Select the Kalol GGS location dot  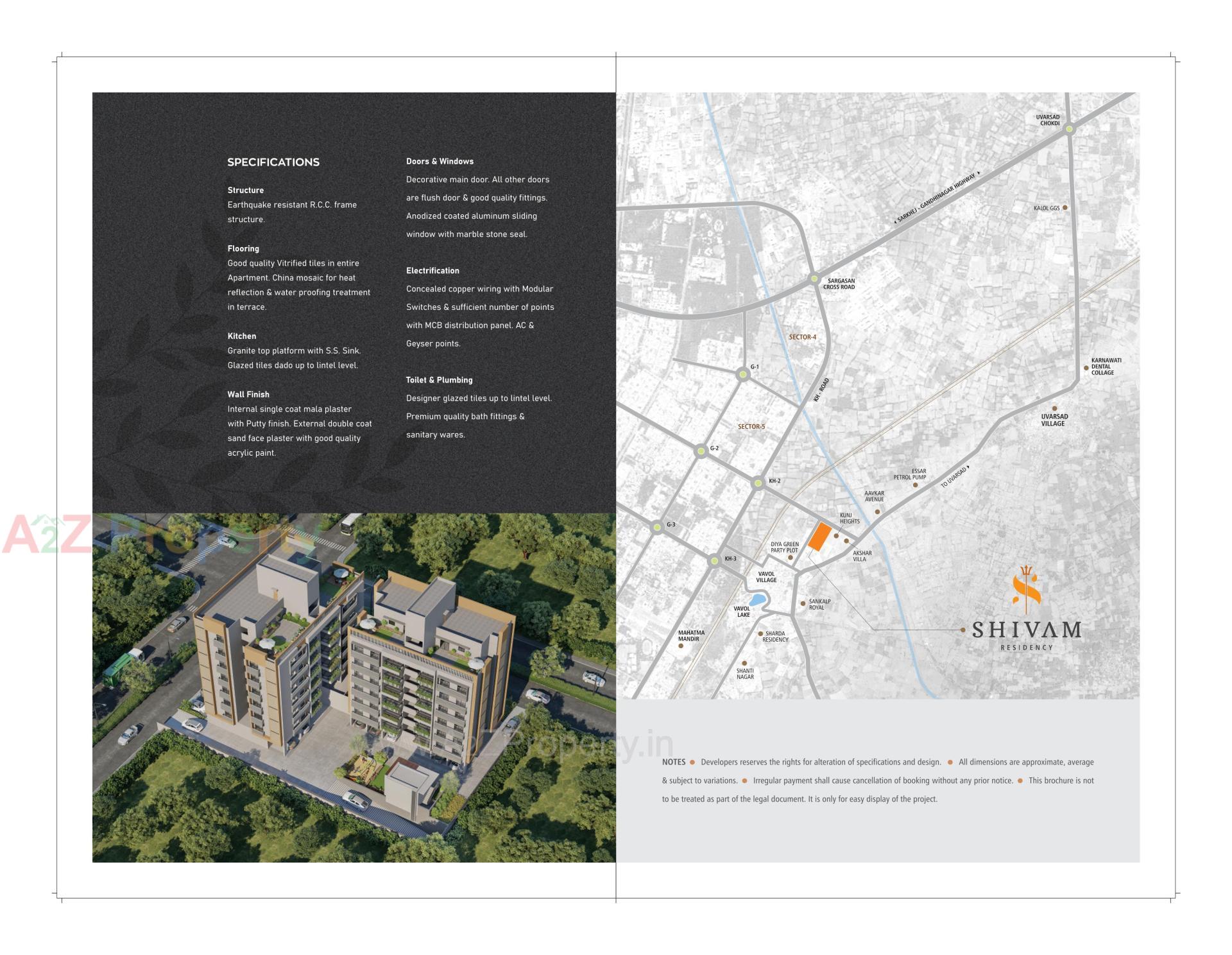(1066, 208)
